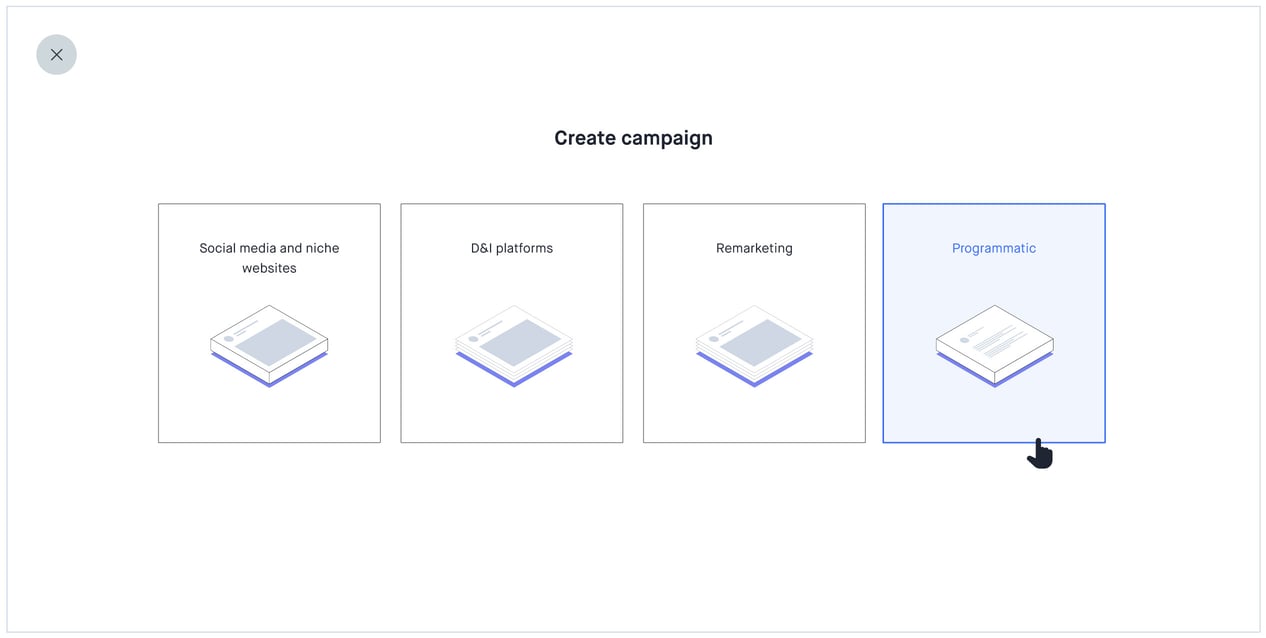Image resolution: width=1266 pixels, height=638 pixels.
Task: Choose the D&I platforms campaign card
Action: [511, 410]
